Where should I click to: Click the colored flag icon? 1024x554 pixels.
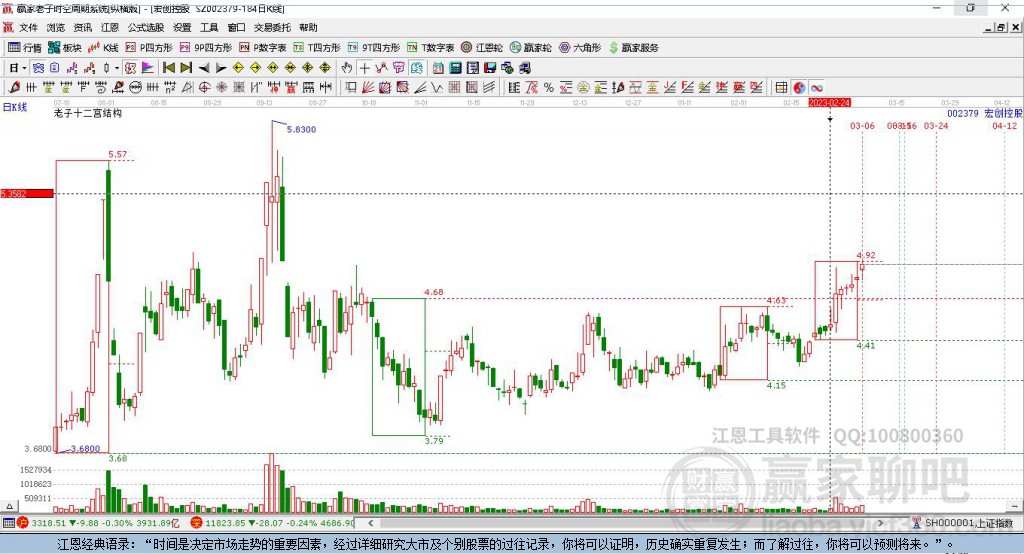click(148, 68)
